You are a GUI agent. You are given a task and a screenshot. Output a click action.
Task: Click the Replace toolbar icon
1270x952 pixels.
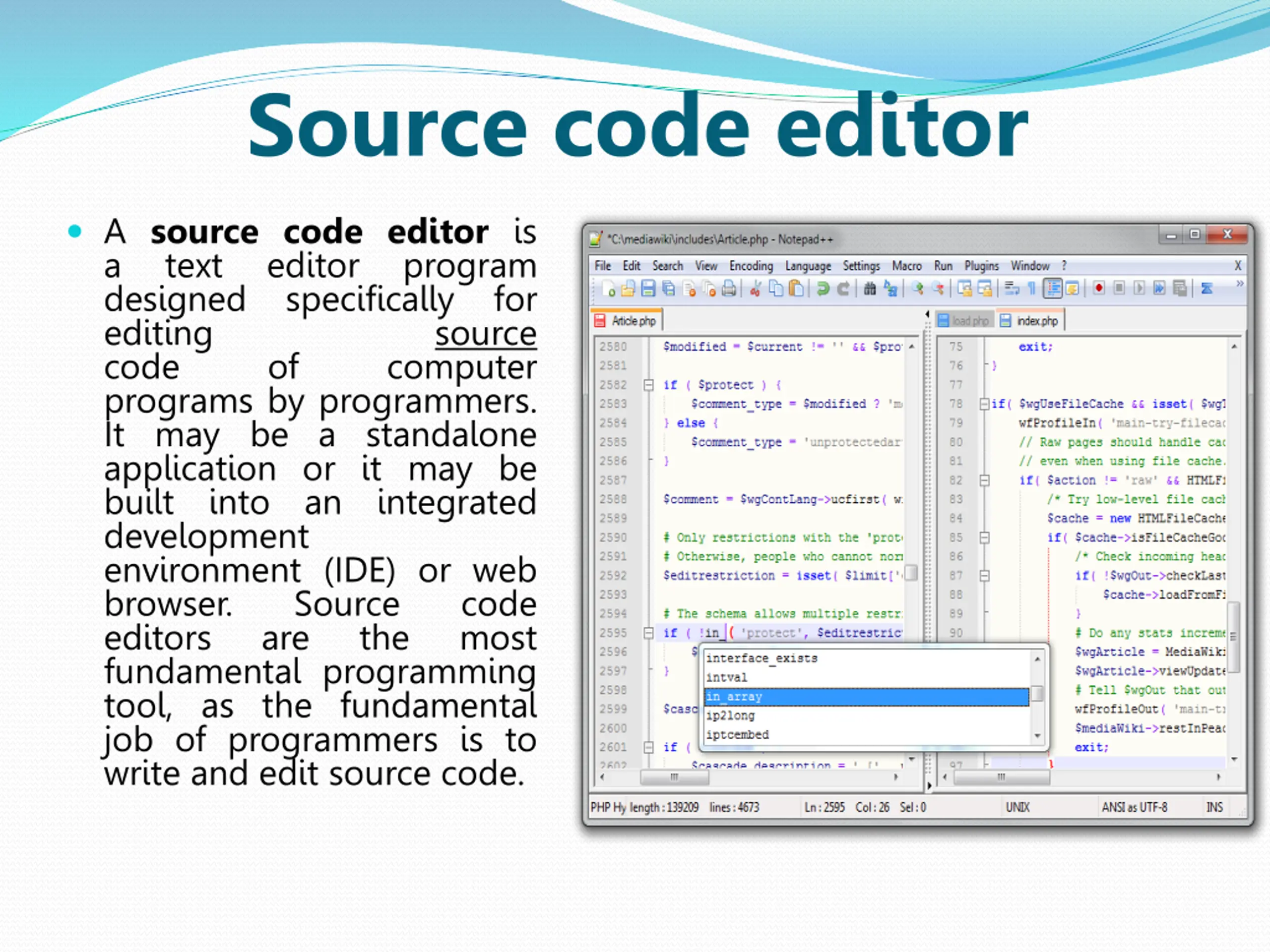tap(890, 288)
